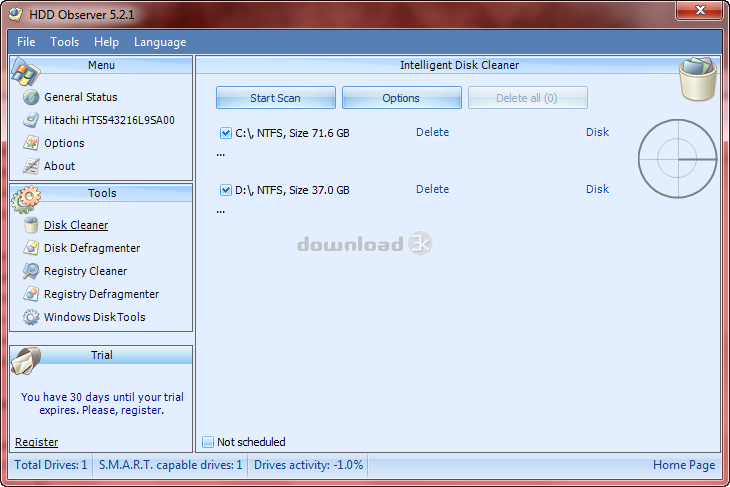The width and height of the screenshot is (730, 487).
Task: Click the Start Scan button
Action: pyautogui.click(x=276, y=98)
